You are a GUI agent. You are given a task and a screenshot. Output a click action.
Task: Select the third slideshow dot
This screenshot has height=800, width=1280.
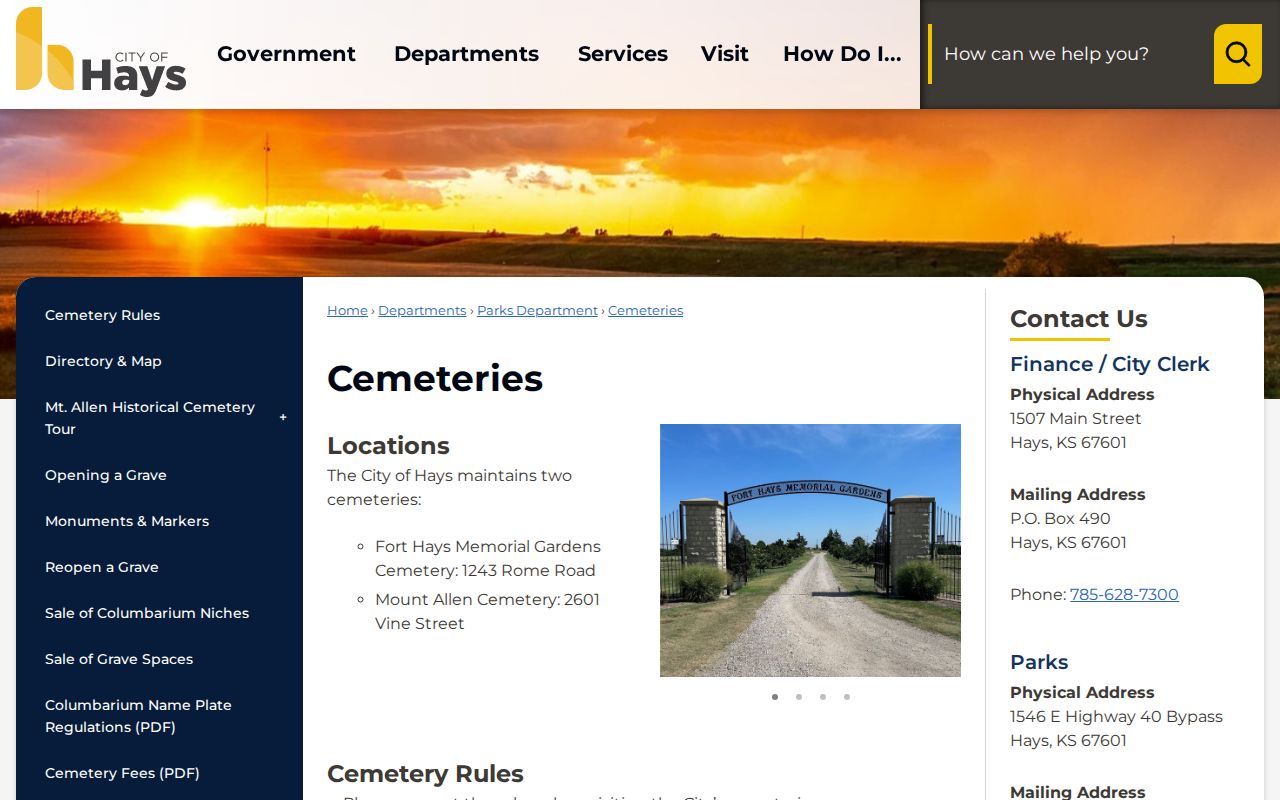pyautogui.click(x=823, y=697)
